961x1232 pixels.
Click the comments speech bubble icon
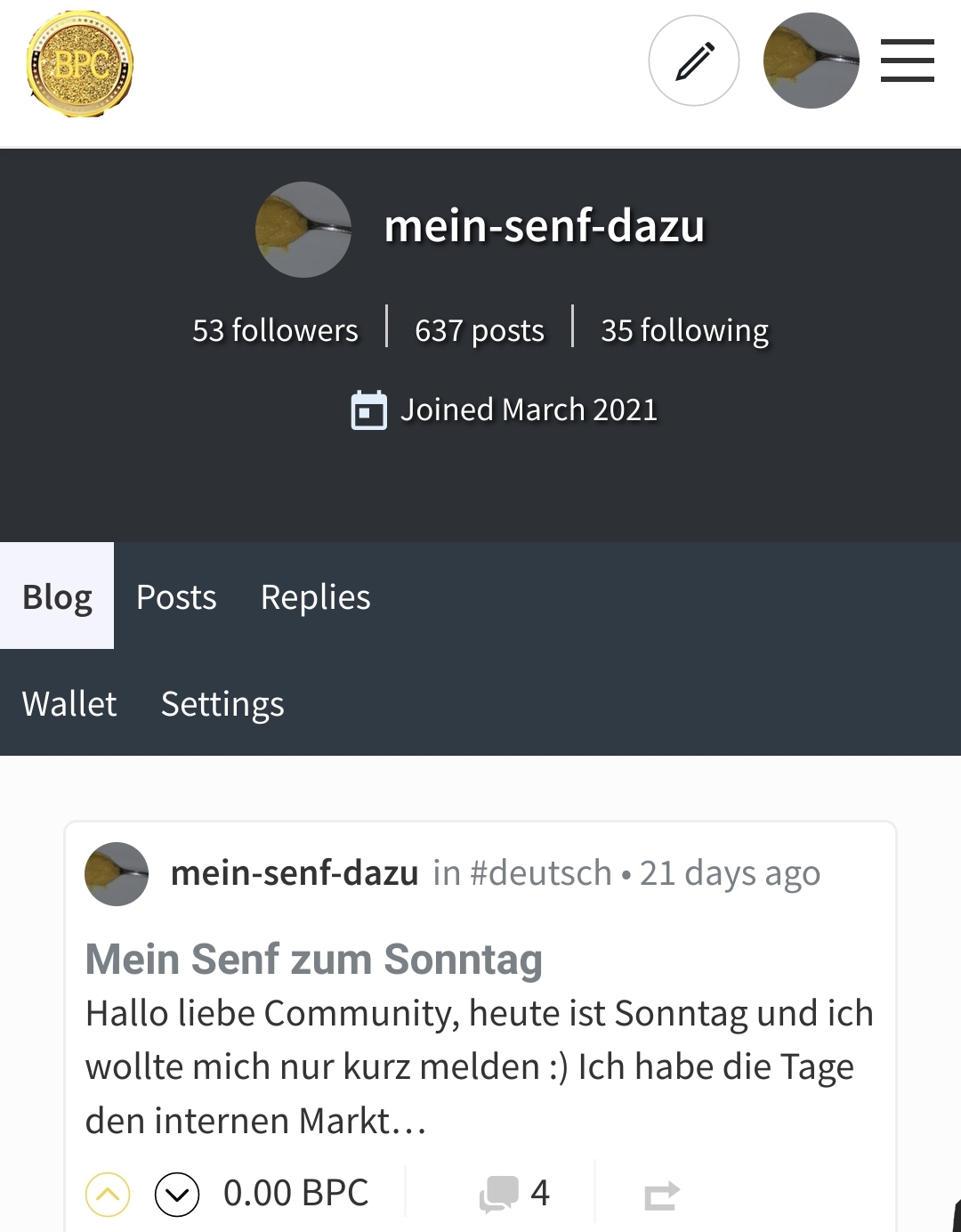point(499,1194)
